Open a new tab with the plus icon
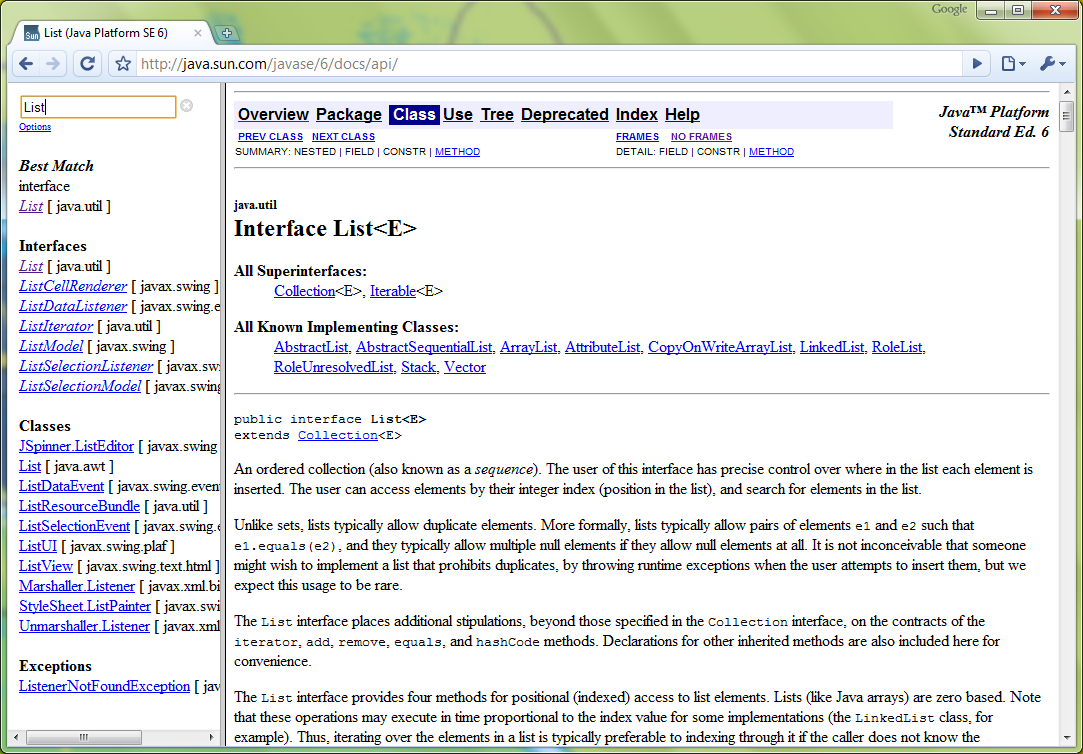1083x754 pixels. [226, 32]
